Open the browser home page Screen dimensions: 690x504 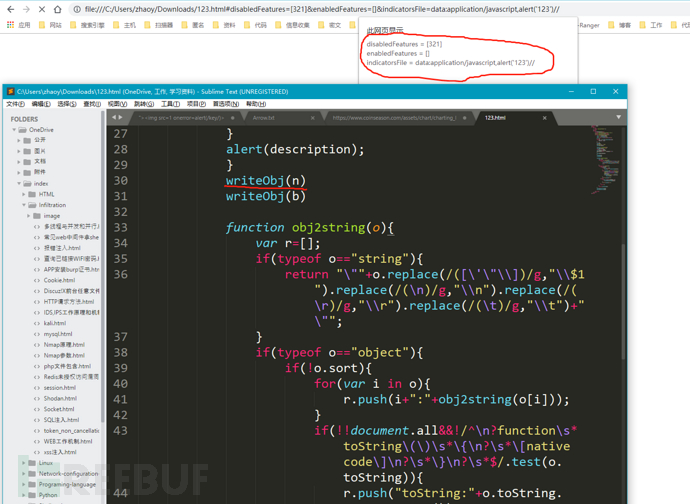point(58,9)
